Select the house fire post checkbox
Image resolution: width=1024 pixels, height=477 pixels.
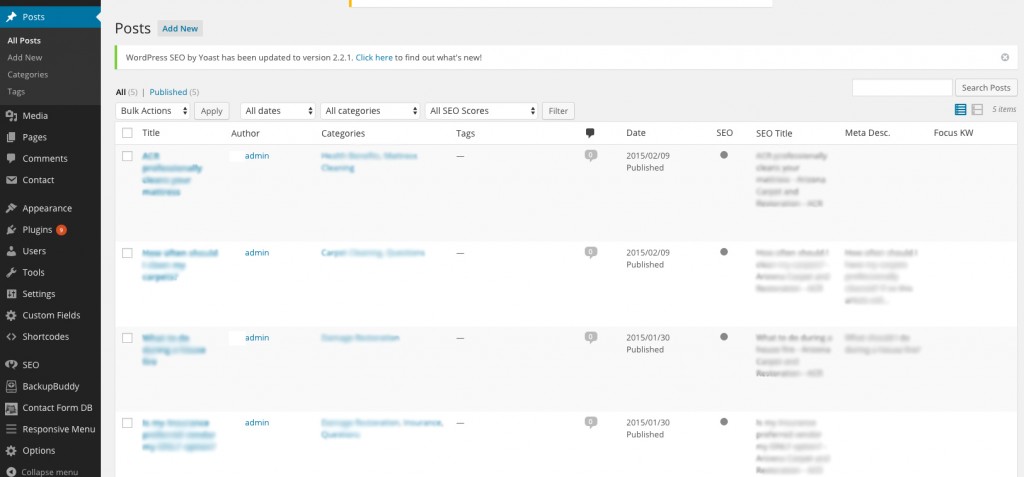click(x=127, y=338)
